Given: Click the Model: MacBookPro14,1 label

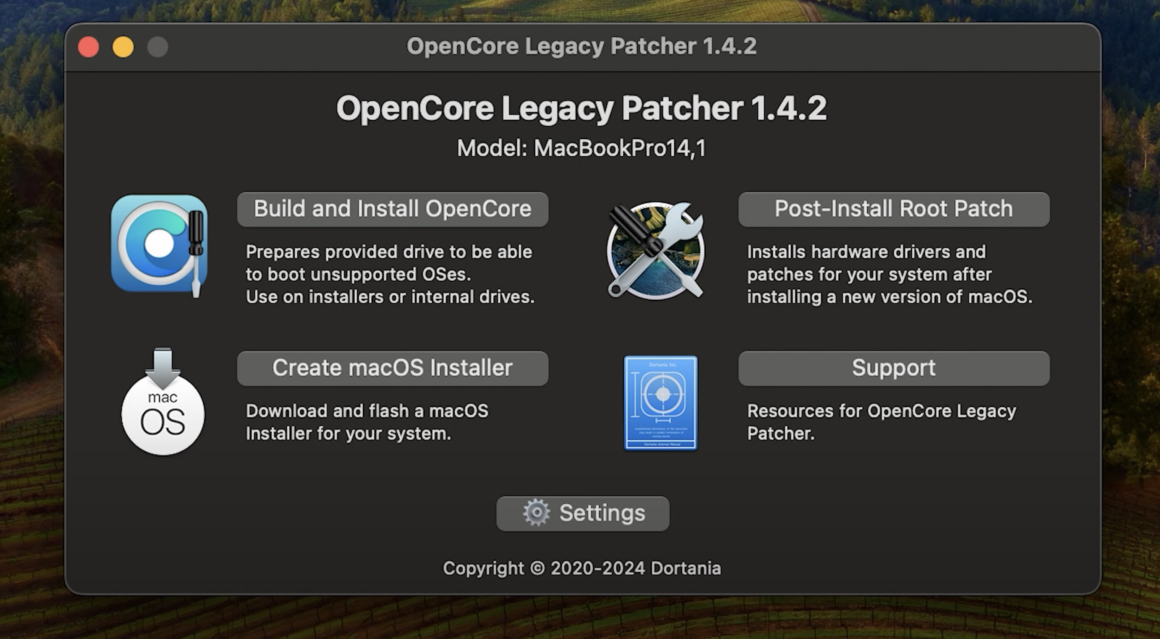Looking at the screenshot, I should tap(581, 148).
